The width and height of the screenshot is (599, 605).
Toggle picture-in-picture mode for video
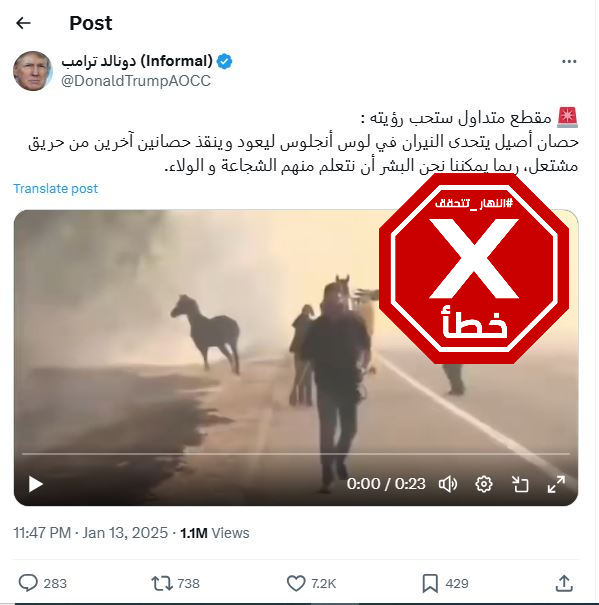pyautogui.click(x=519, y=484)
